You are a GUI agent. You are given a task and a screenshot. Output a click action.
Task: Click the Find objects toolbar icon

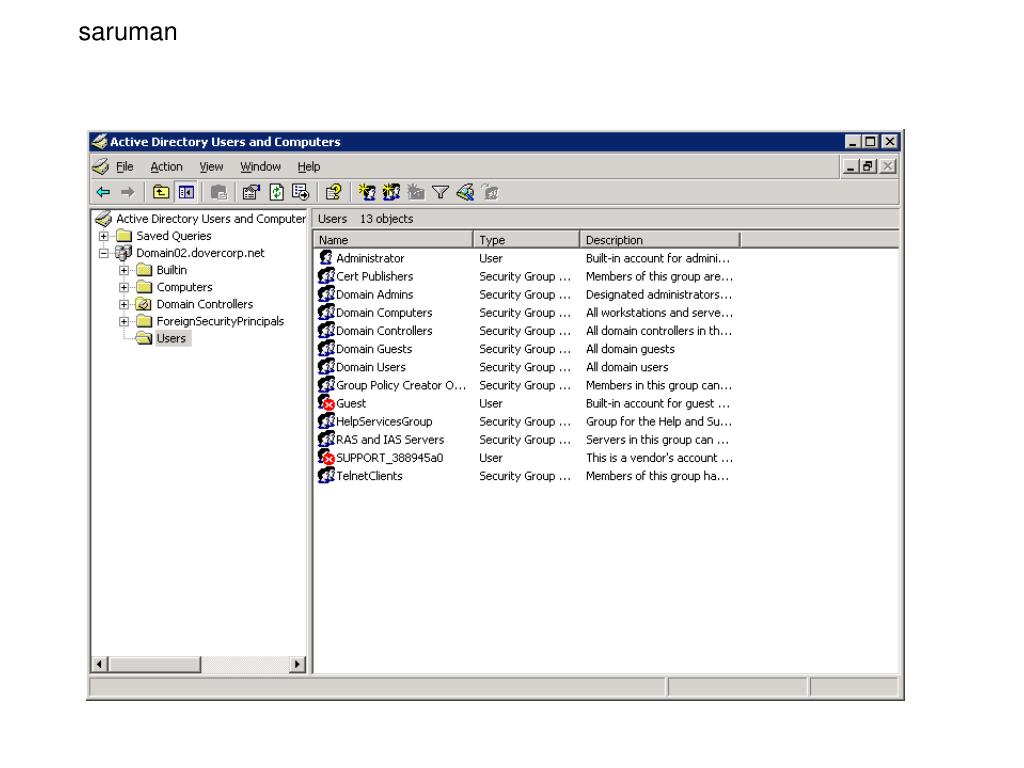(x=465, y=192)
